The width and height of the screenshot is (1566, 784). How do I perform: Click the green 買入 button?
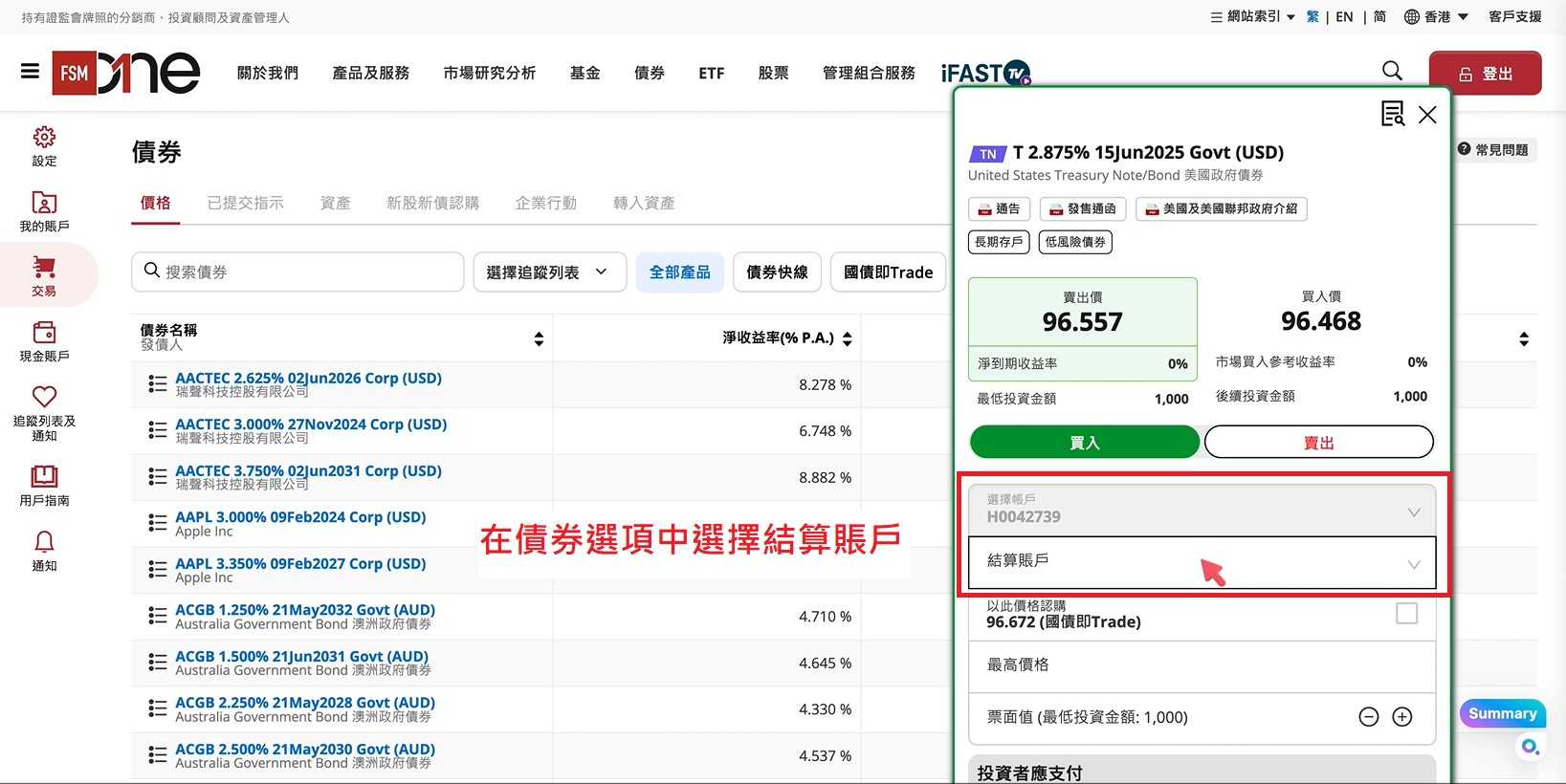pos(1085,443)
